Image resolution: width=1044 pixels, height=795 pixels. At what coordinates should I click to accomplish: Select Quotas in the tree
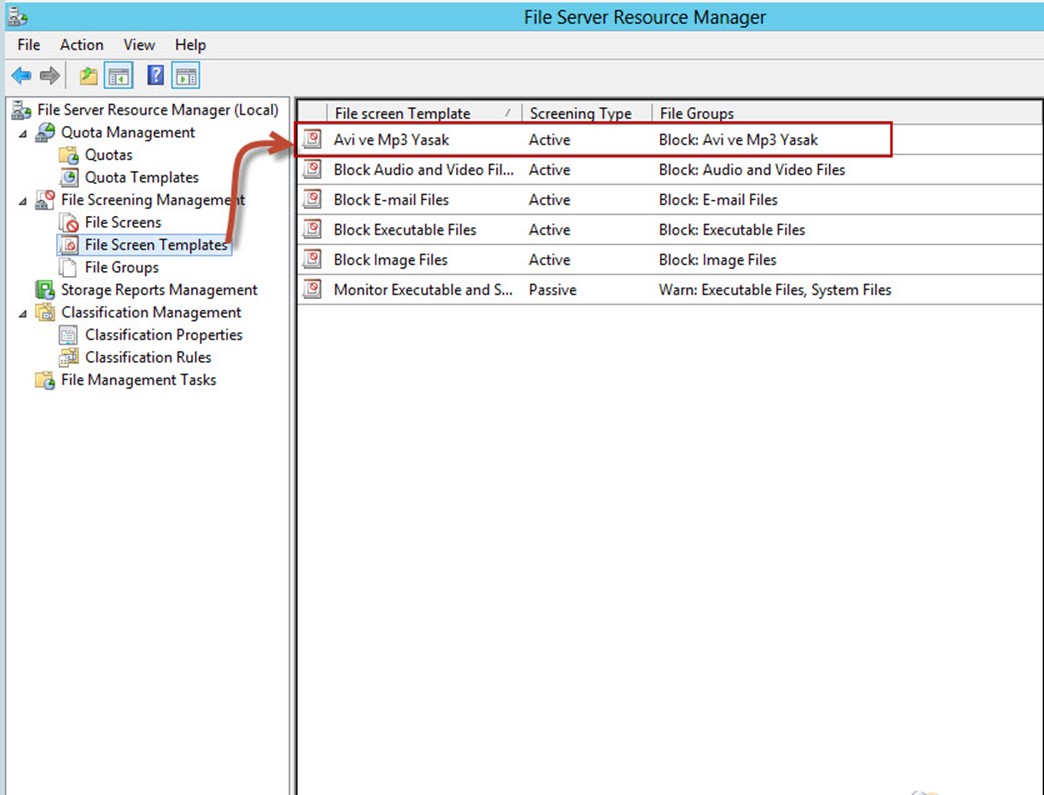(109, 155)
